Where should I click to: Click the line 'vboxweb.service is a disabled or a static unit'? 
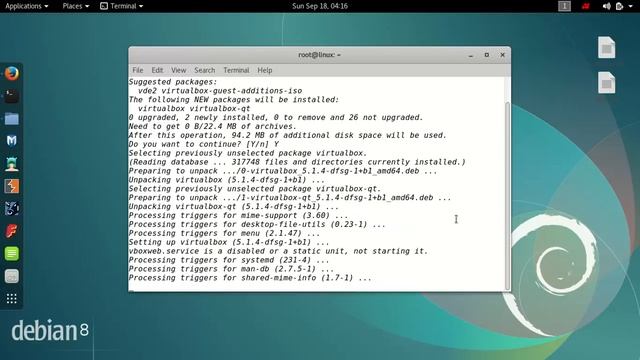coord(278,251)
